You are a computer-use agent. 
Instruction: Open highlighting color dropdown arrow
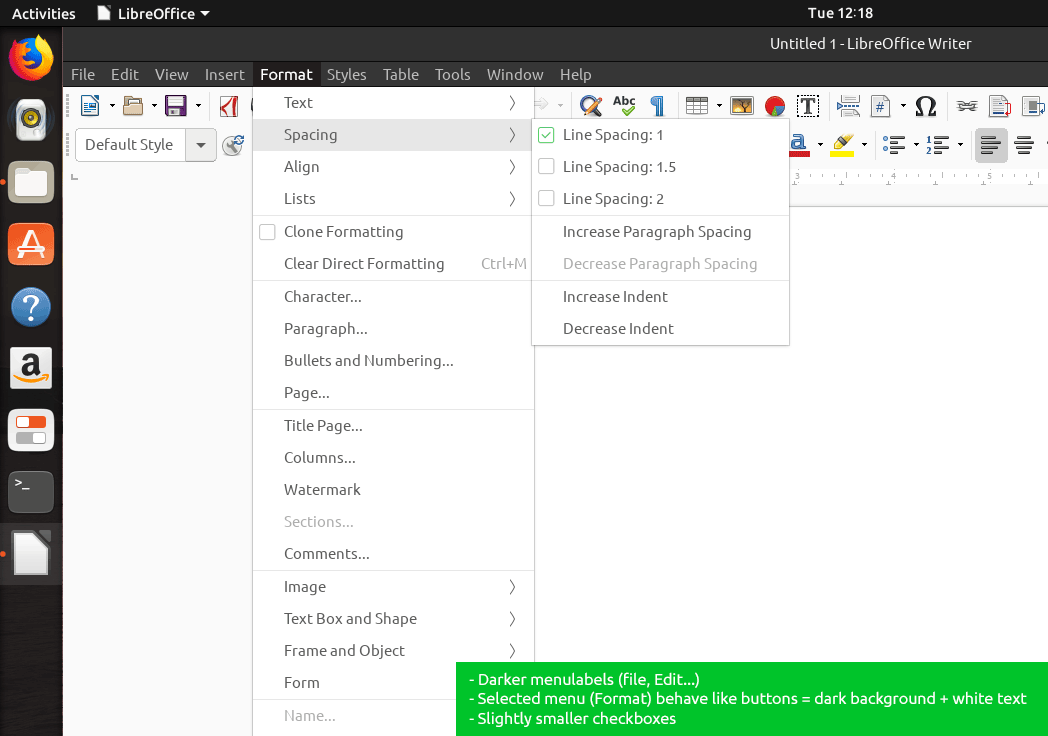[x=864, y=144]
